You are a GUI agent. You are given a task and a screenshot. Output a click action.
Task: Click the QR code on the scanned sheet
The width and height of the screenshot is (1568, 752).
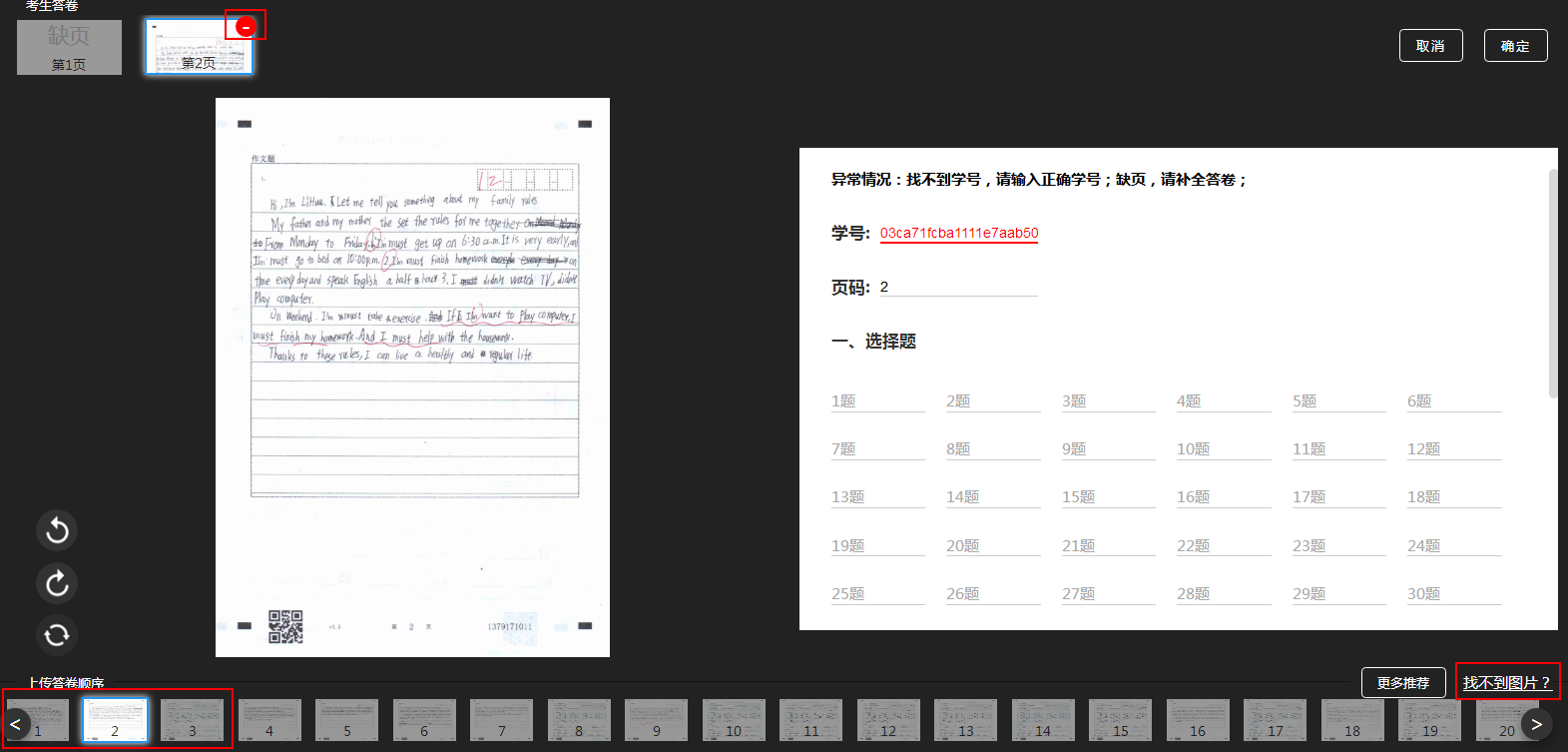tap(285, 627)
